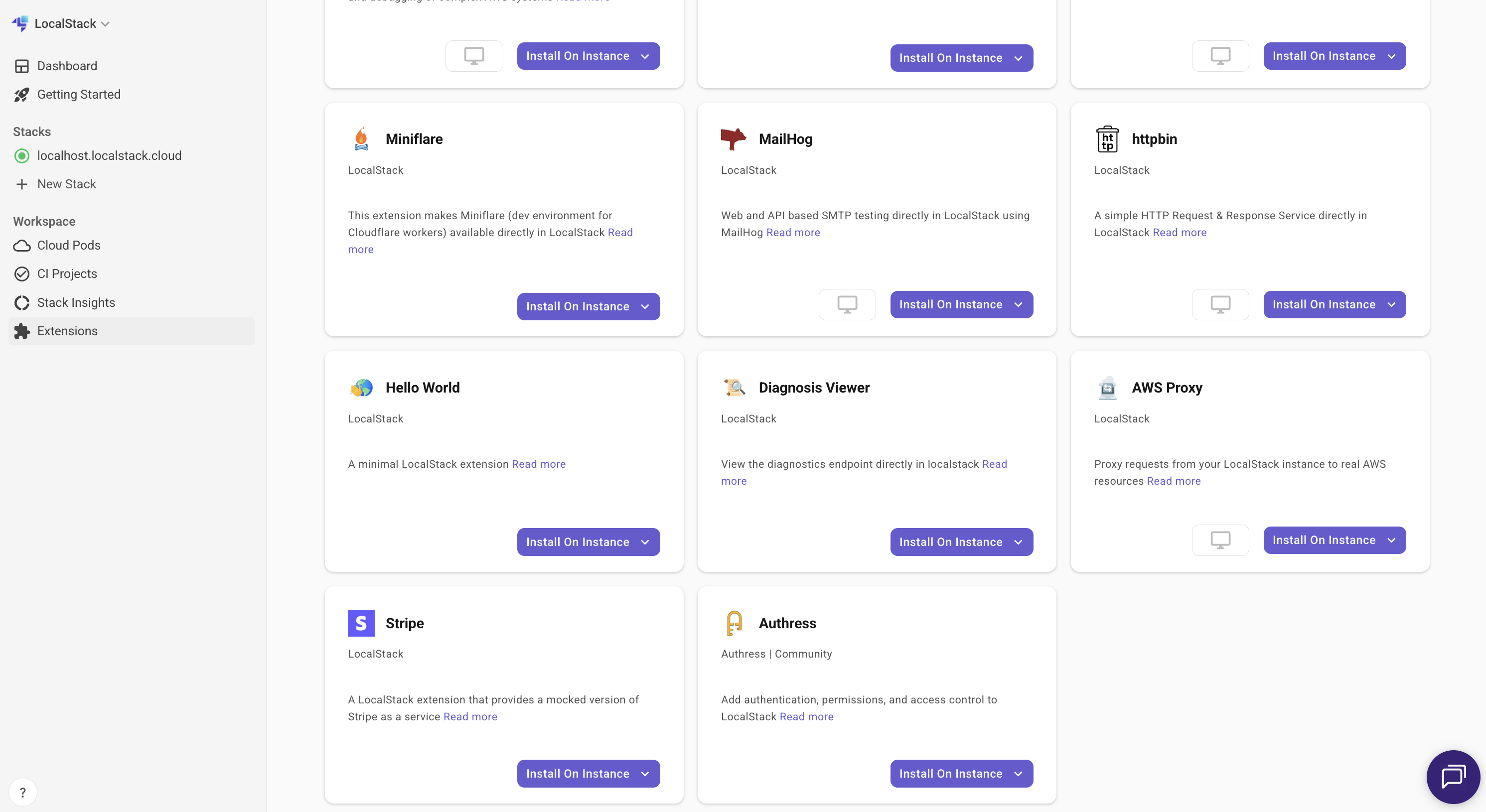Click Read more link on MailHog
Image resolution: width=1486 pixels, height=812 pixels.
coord(793,233)
